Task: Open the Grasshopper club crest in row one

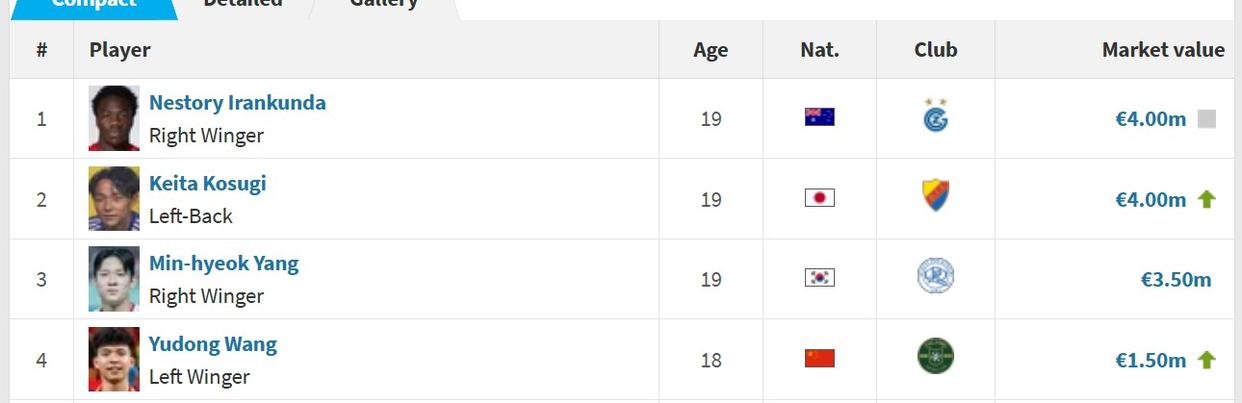Action: [x=936, y=116]
